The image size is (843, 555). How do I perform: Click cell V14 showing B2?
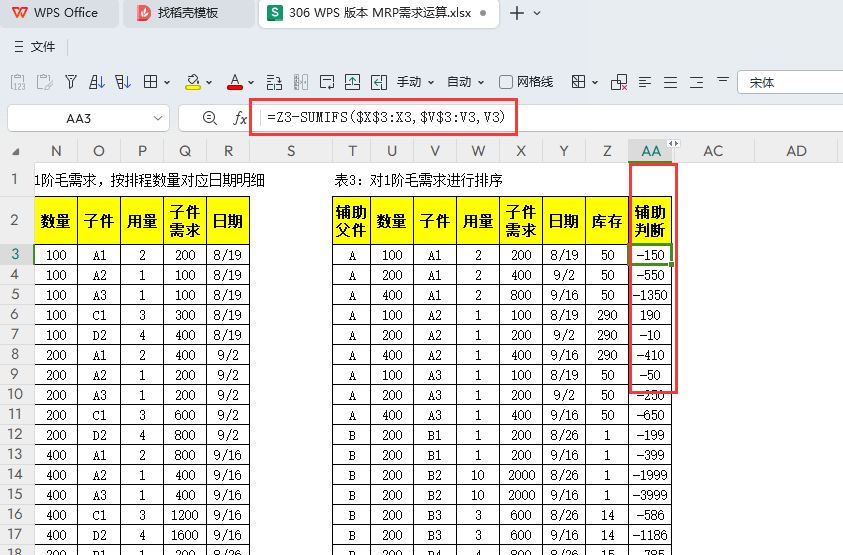coord(435,475)
